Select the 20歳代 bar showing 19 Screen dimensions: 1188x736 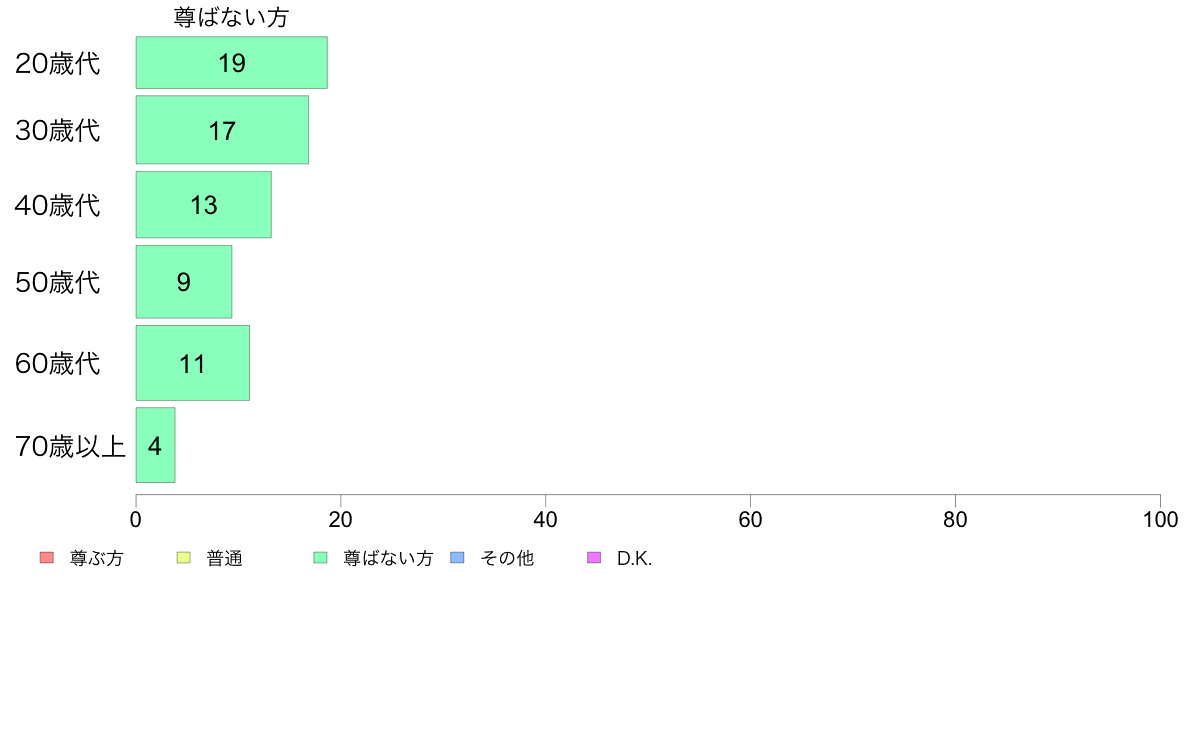pos(232,63)
